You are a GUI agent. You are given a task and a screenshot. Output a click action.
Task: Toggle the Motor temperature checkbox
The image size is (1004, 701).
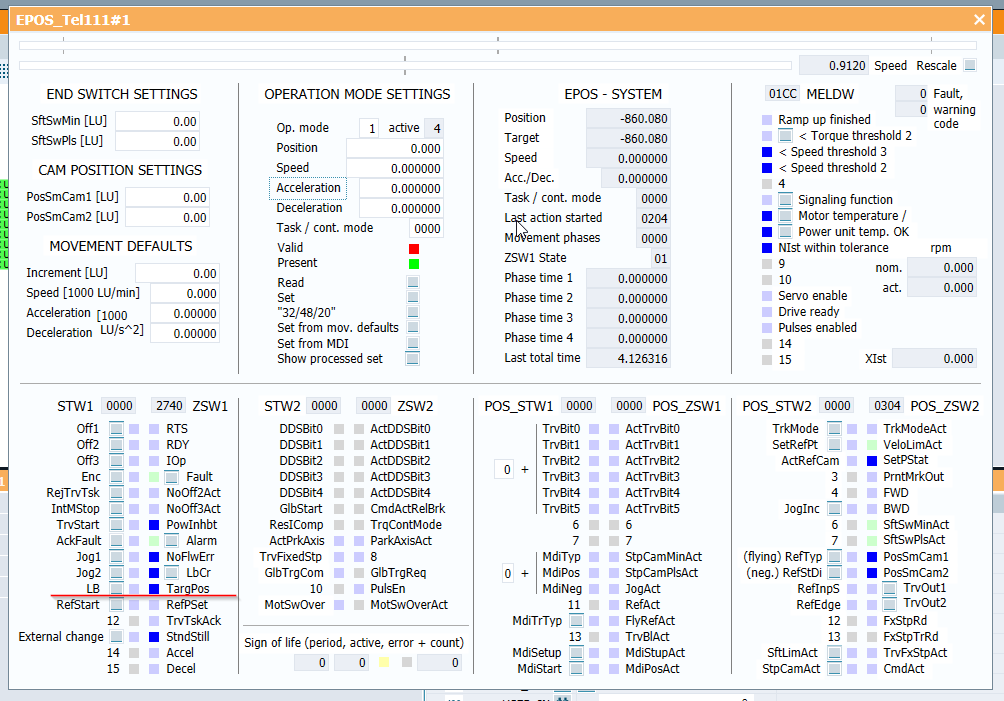pos(785,216)
